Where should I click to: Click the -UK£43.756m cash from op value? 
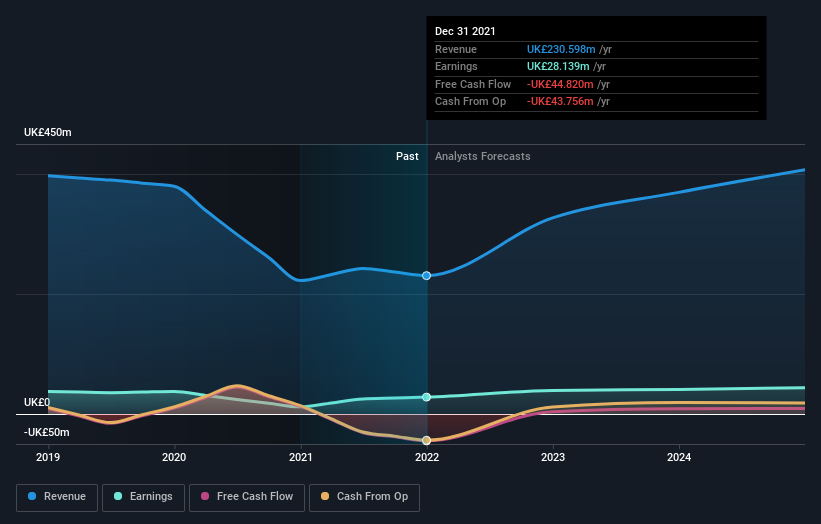point(560,102)
